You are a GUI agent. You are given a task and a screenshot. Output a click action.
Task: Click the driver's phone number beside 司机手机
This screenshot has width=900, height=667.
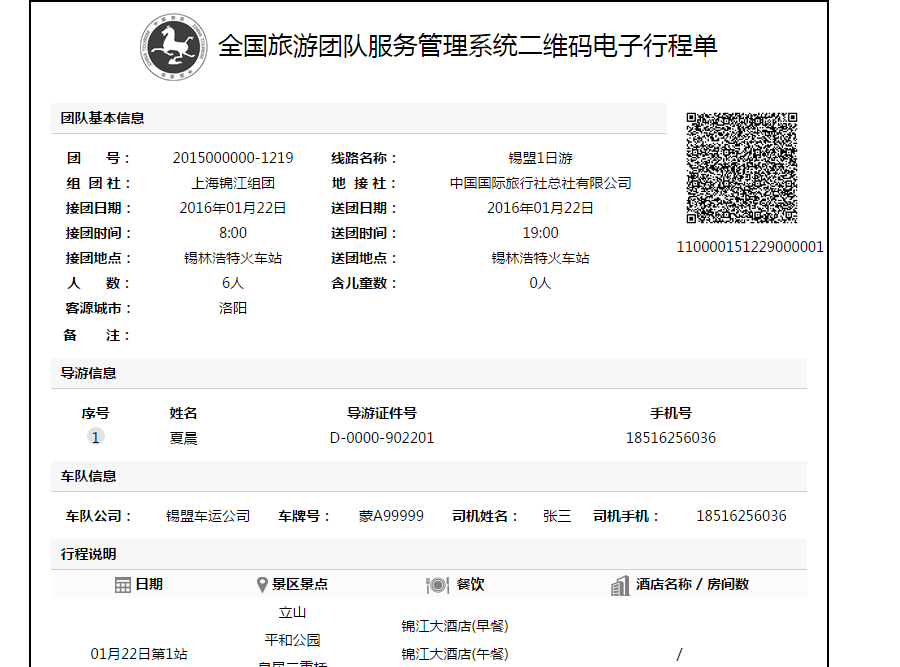point(741,516)
